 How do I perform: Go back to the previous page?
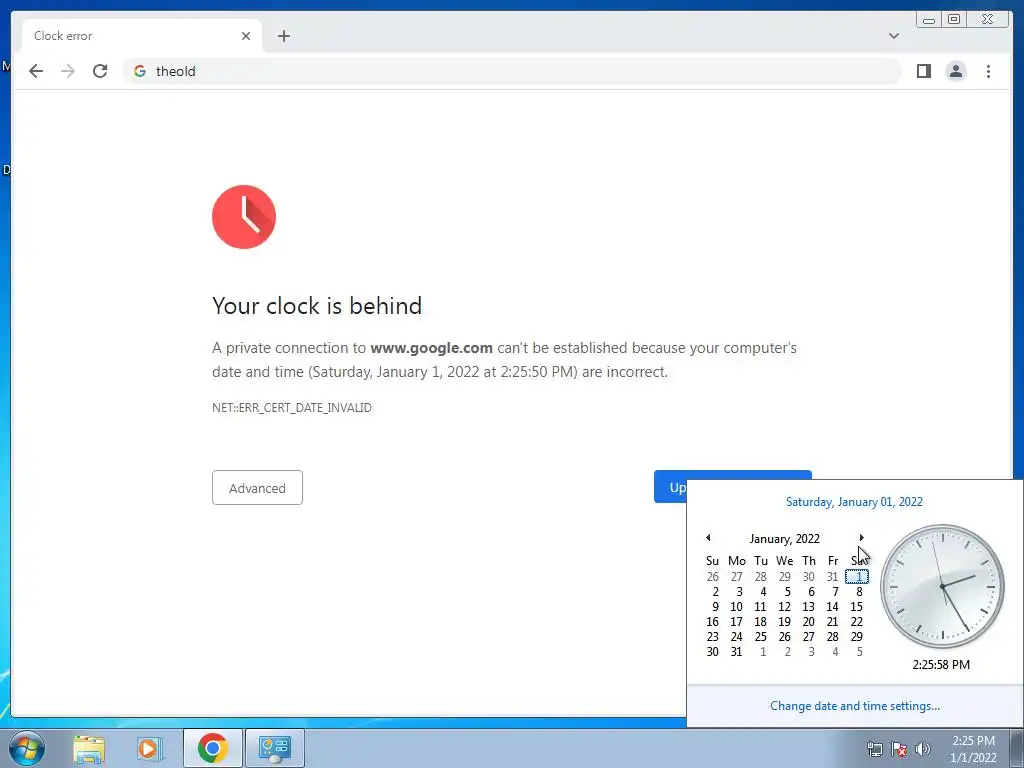pos(36,71)
